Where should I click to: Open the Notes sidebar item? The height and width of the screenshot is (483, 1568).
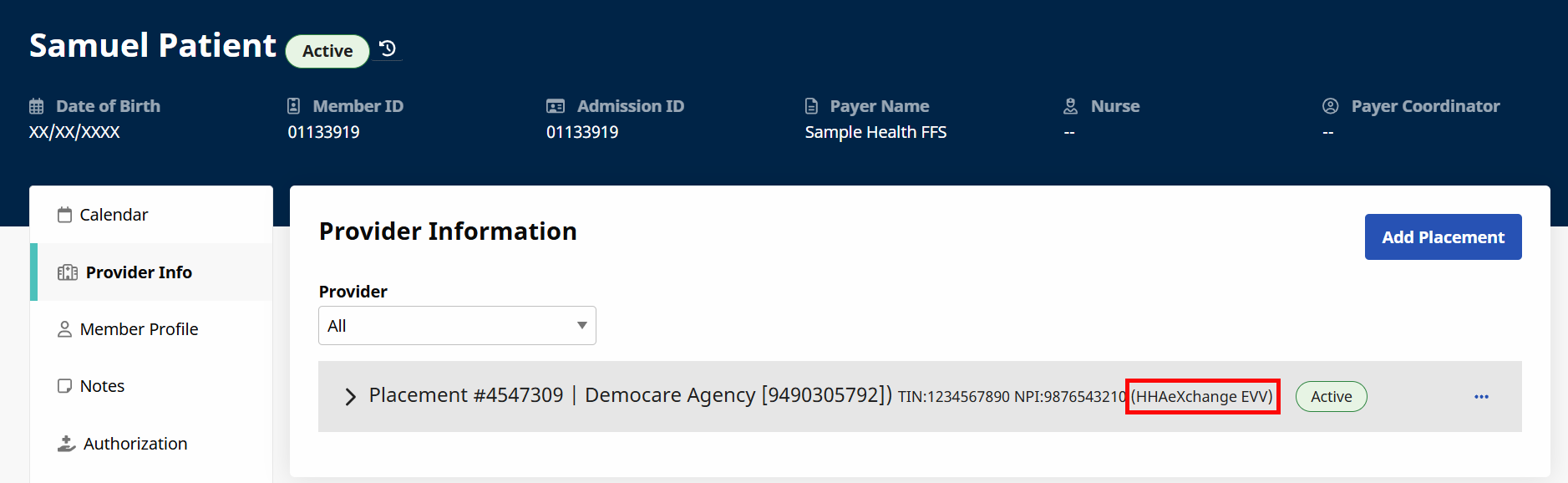[x=102, y=386]
